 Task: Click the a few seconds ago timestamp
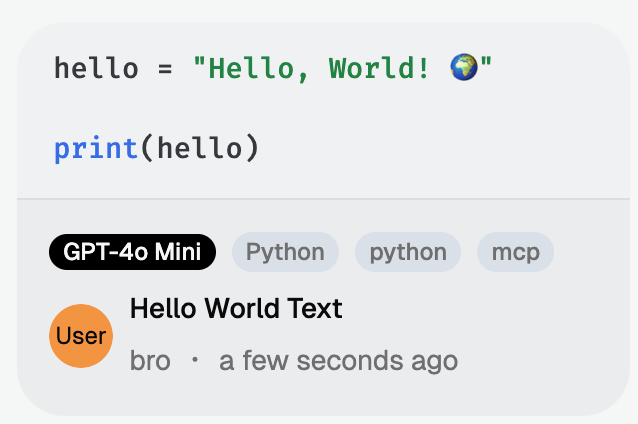[339, 361]
